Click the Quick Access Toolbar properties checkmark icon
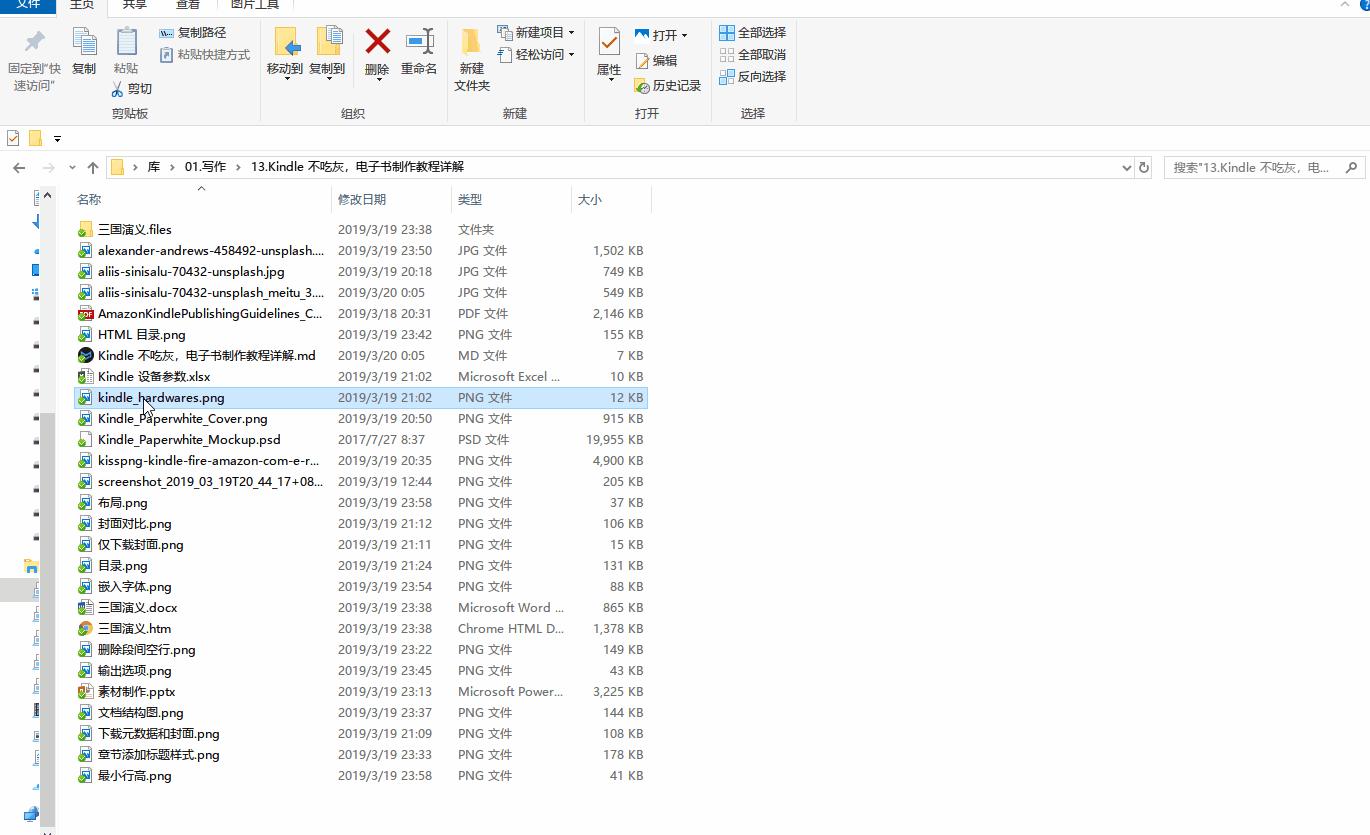 (x=13, y=138)
